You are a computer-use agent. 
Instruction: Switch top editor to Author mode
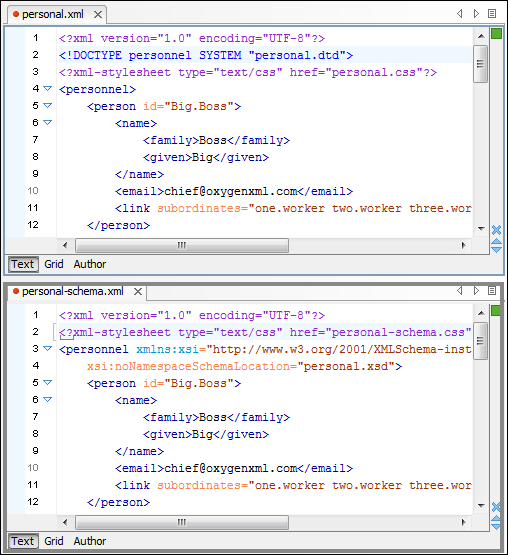coord(90,264)
